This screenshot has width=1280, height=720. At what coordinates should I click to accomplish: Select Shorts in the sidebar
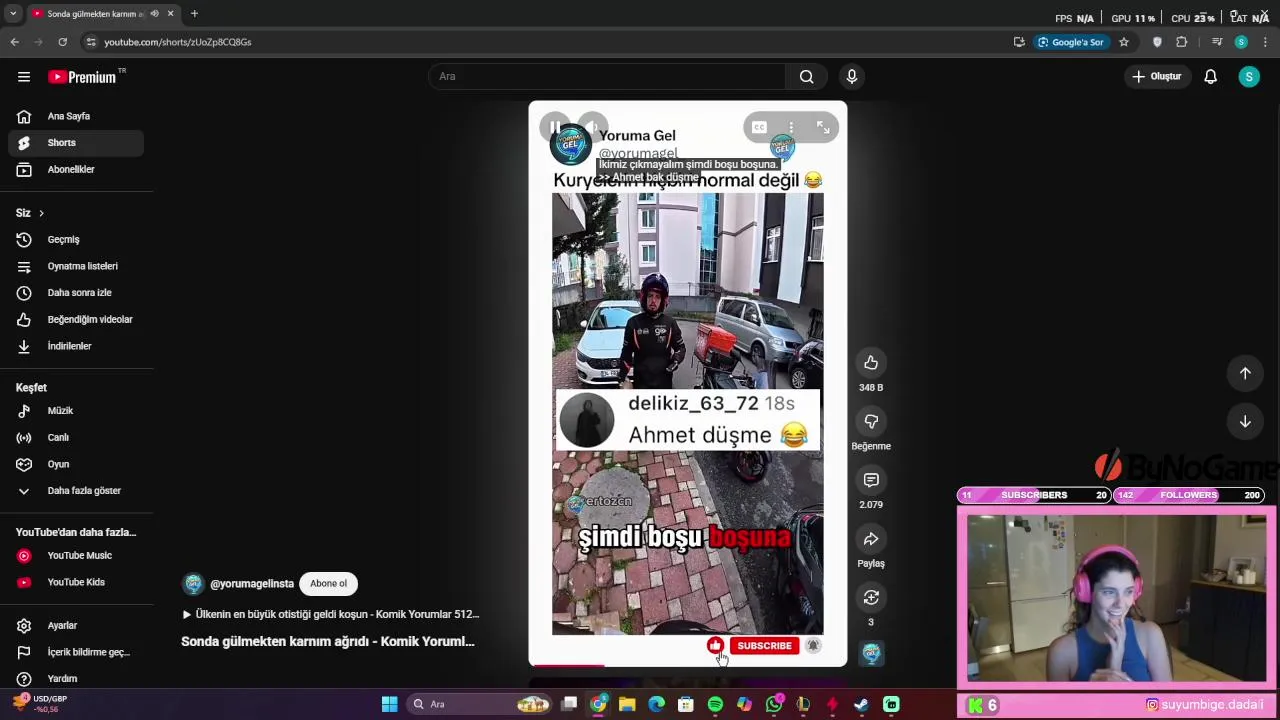(75, 143)
